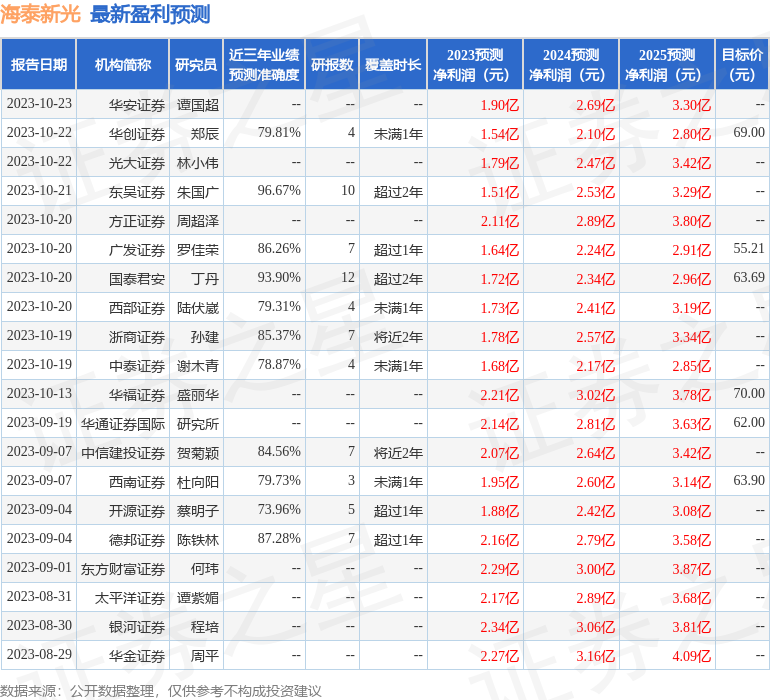Click researcher name 盛丽华
The width and height of the screenshot is (770, 700).
[x=197, y=395]
